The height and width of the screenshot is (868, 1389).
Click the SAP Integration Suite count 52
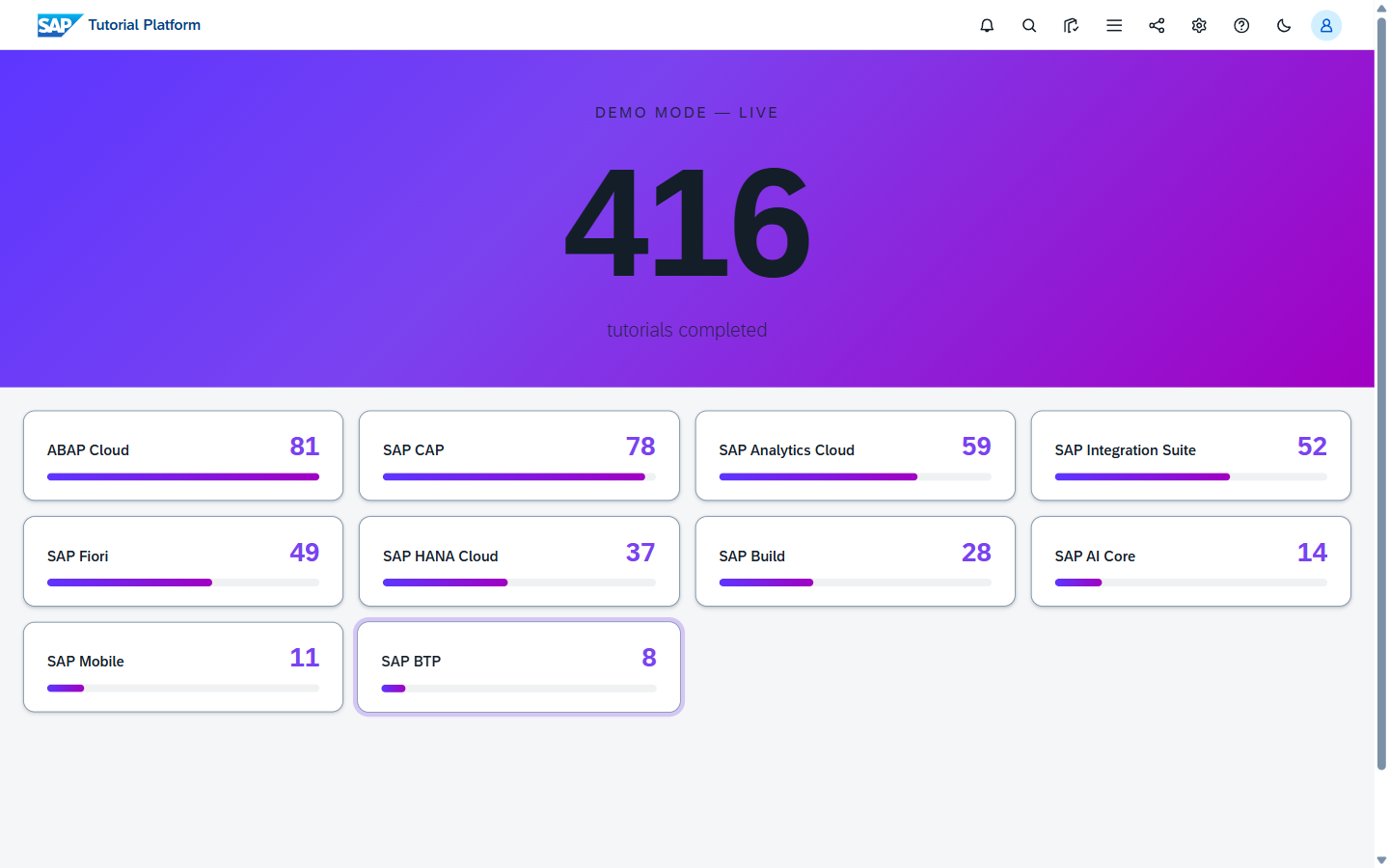coord(1312,447)
